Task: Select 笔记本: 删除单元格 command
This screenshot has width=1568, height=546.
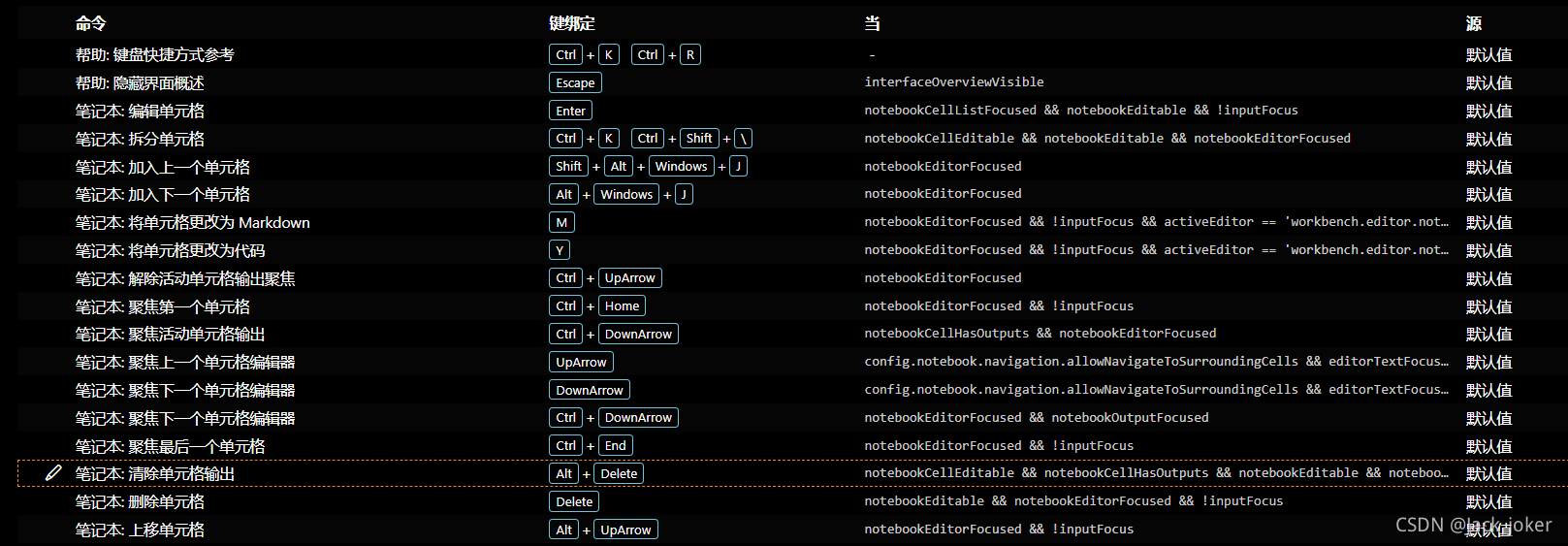Action: 140,502
